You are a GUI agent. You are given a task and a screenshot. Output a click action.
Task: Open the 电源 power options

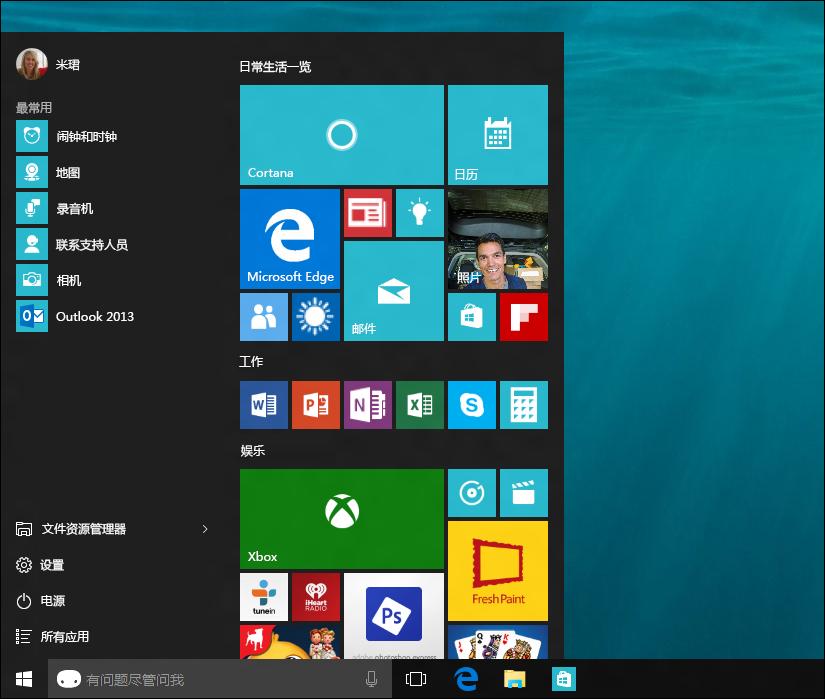click(x=40, y=601)
